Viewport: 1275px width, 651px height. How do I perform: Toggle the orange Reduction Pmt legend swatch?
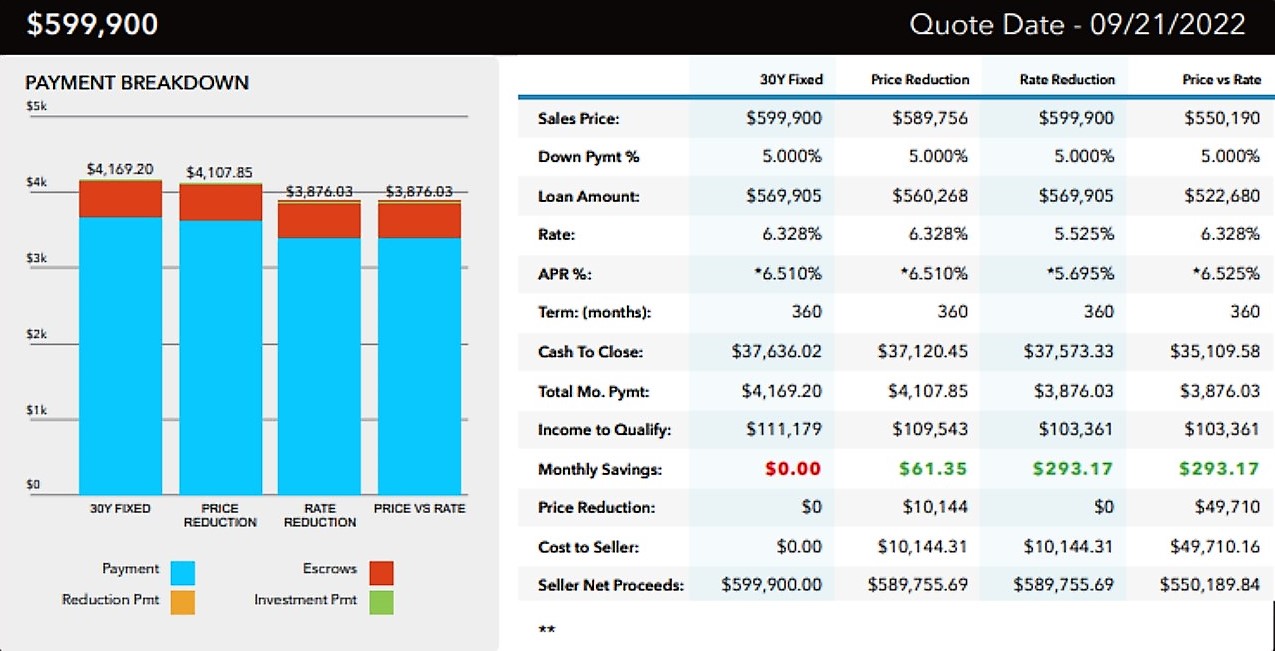click(182, 602)
